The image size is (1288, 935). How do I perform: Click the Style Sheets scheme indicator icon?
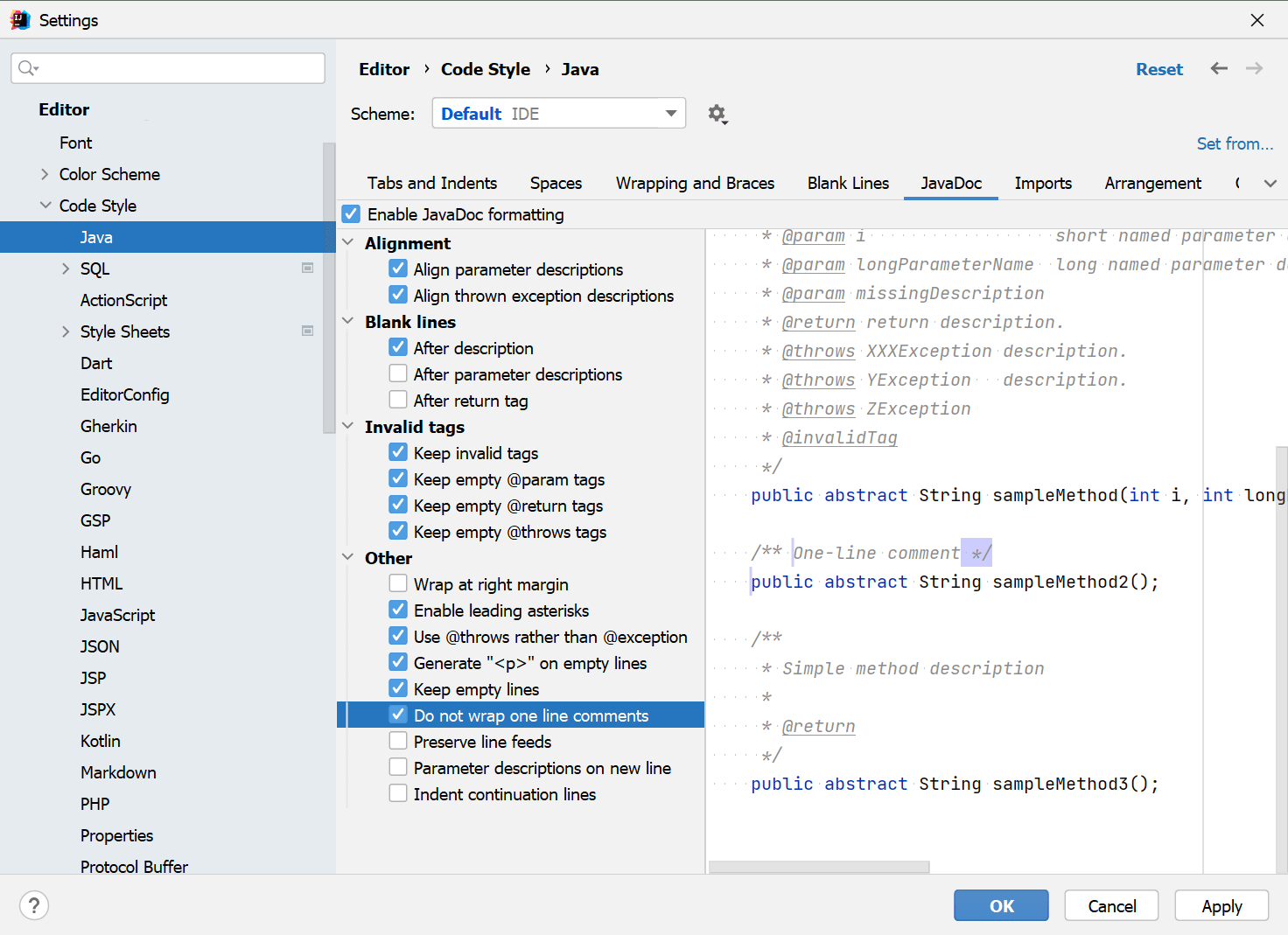(308, 331)
